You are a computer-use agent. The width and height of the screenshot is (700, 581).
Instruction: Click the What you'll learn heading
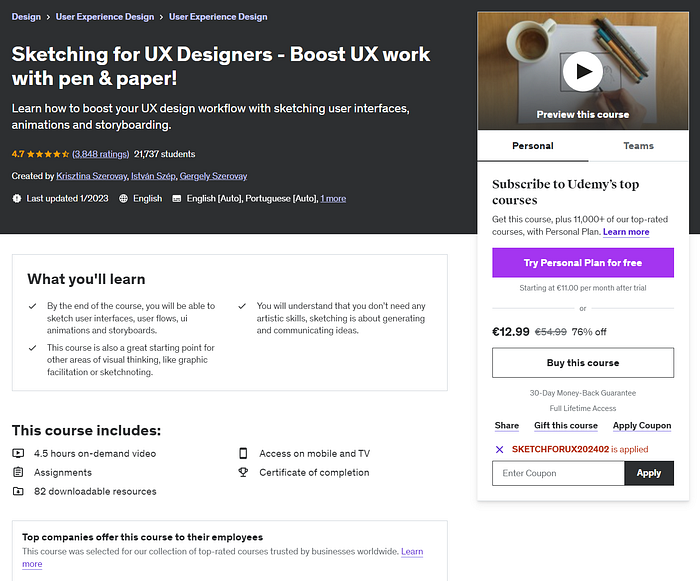click(x=86, y=279)
